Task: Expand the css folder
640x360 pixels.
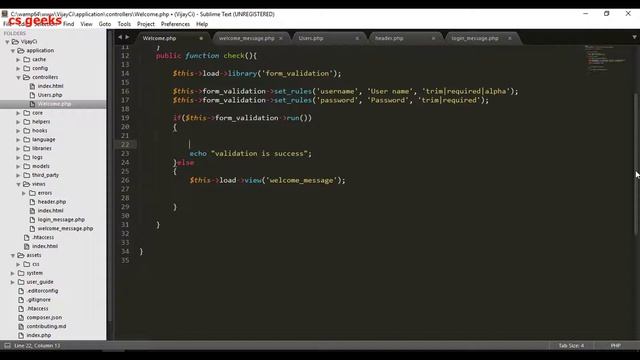Action: pos(18,264)
